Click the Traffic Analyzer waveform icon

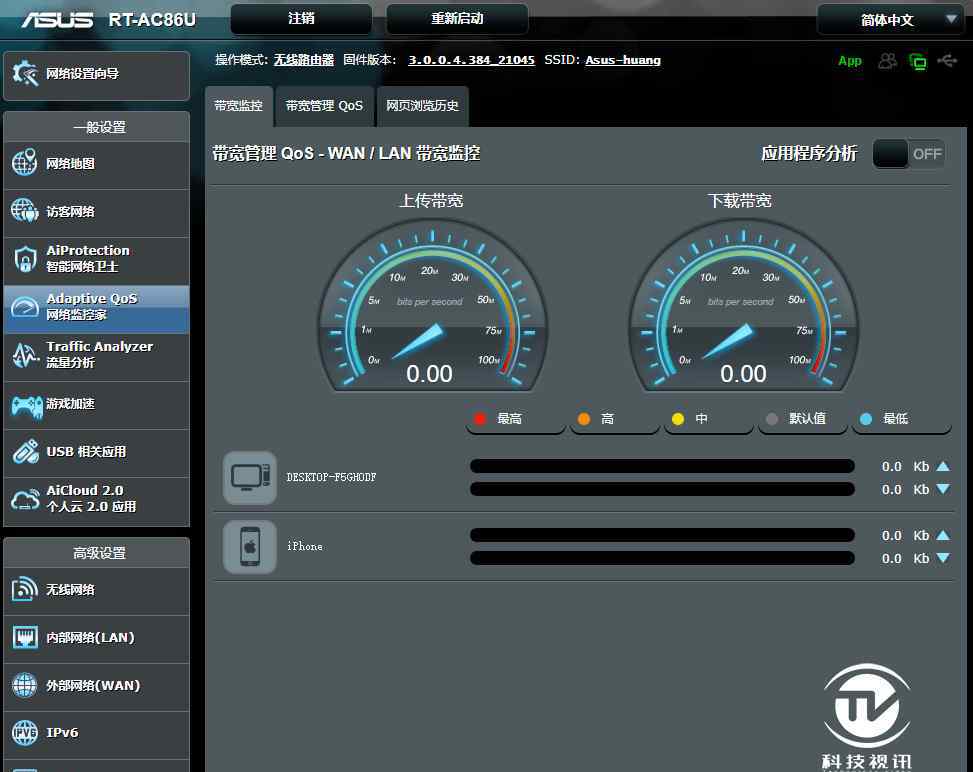pos(25,355)
